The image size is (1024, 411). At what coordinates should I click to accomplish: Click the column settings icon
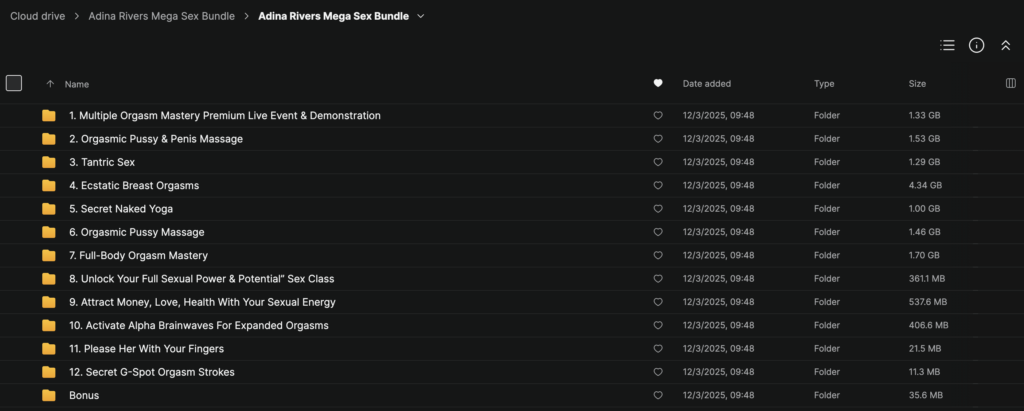pos(1010,84)
